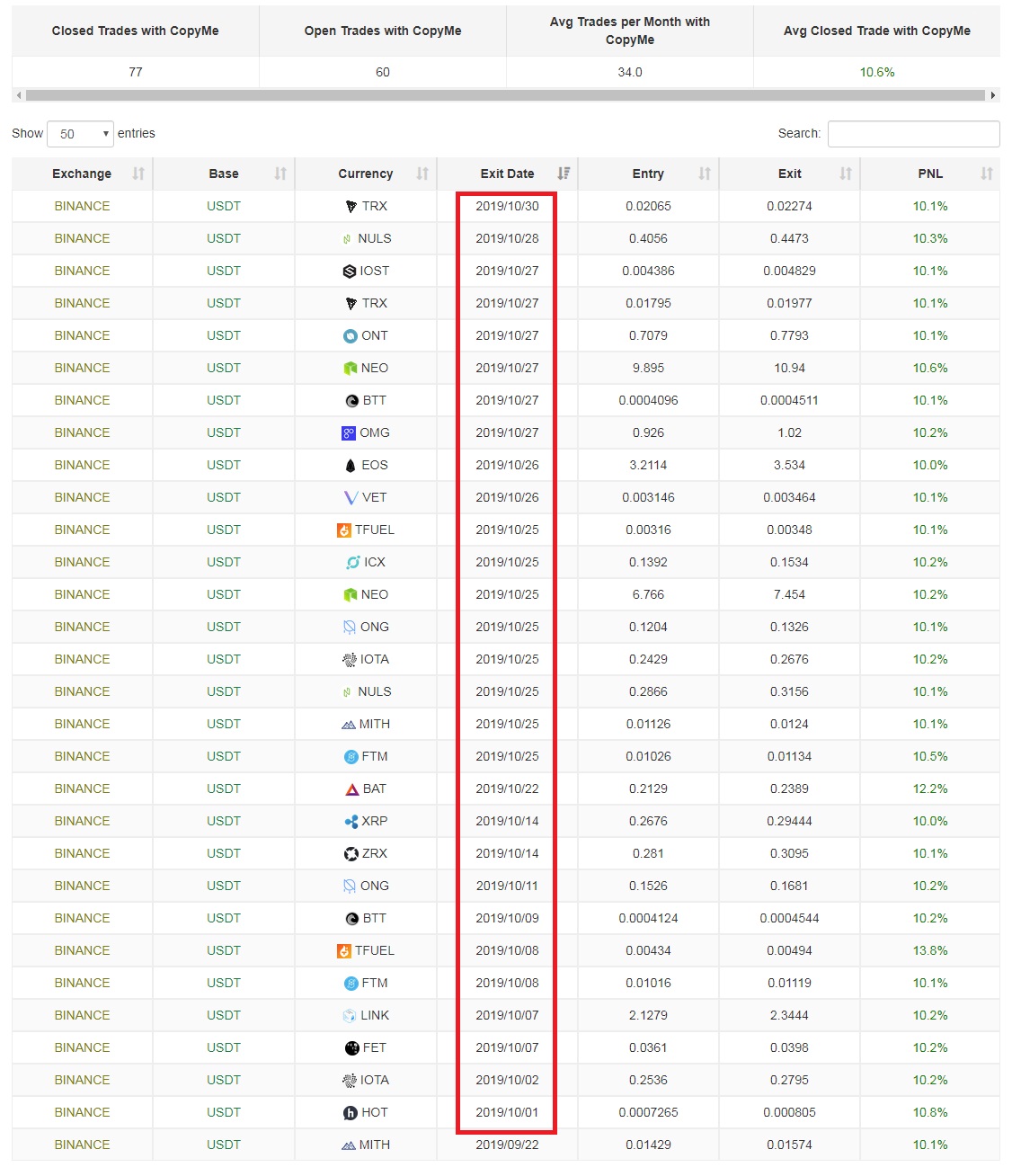Click the FET coin icon

[x=352, y=1048]
